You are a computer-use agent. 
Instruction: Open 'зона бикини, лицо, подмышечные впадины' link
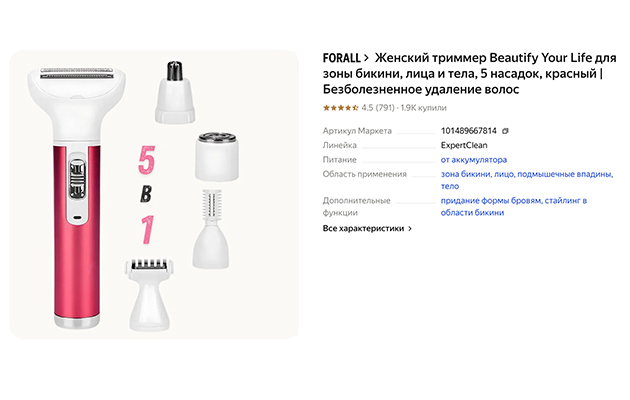[526, 173]
